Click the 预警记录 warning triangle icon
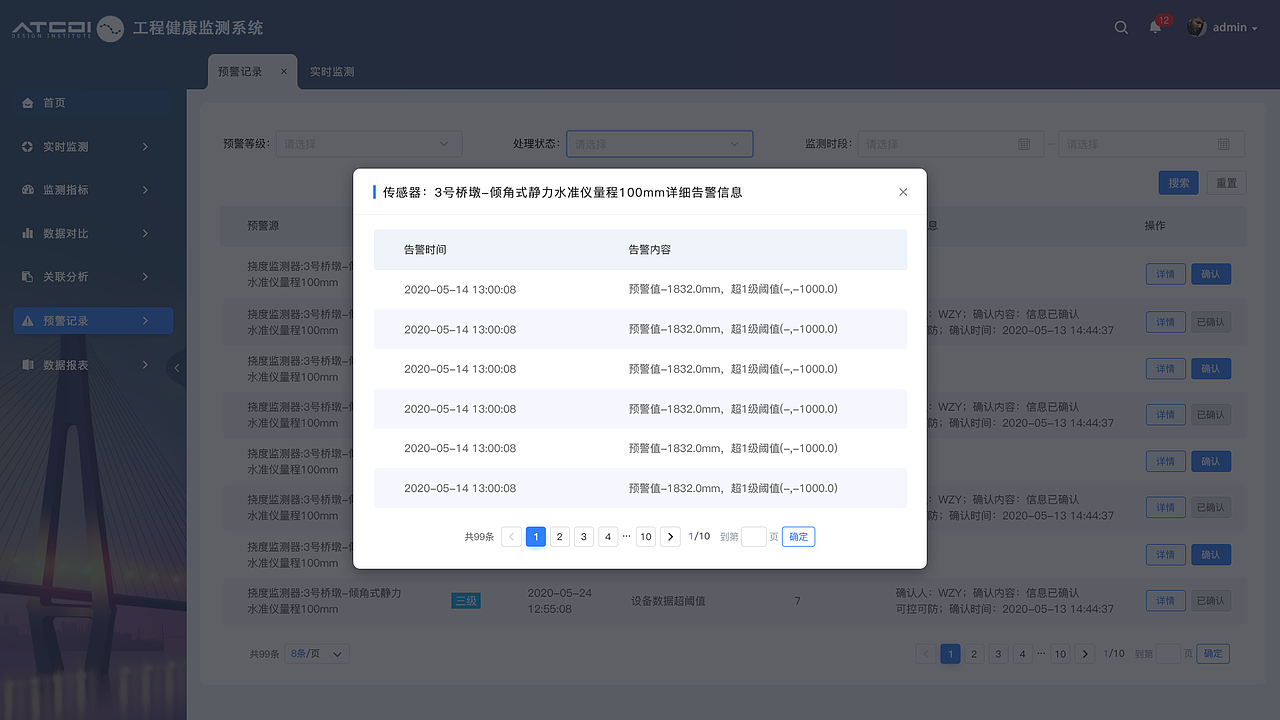 click(27, 321)
